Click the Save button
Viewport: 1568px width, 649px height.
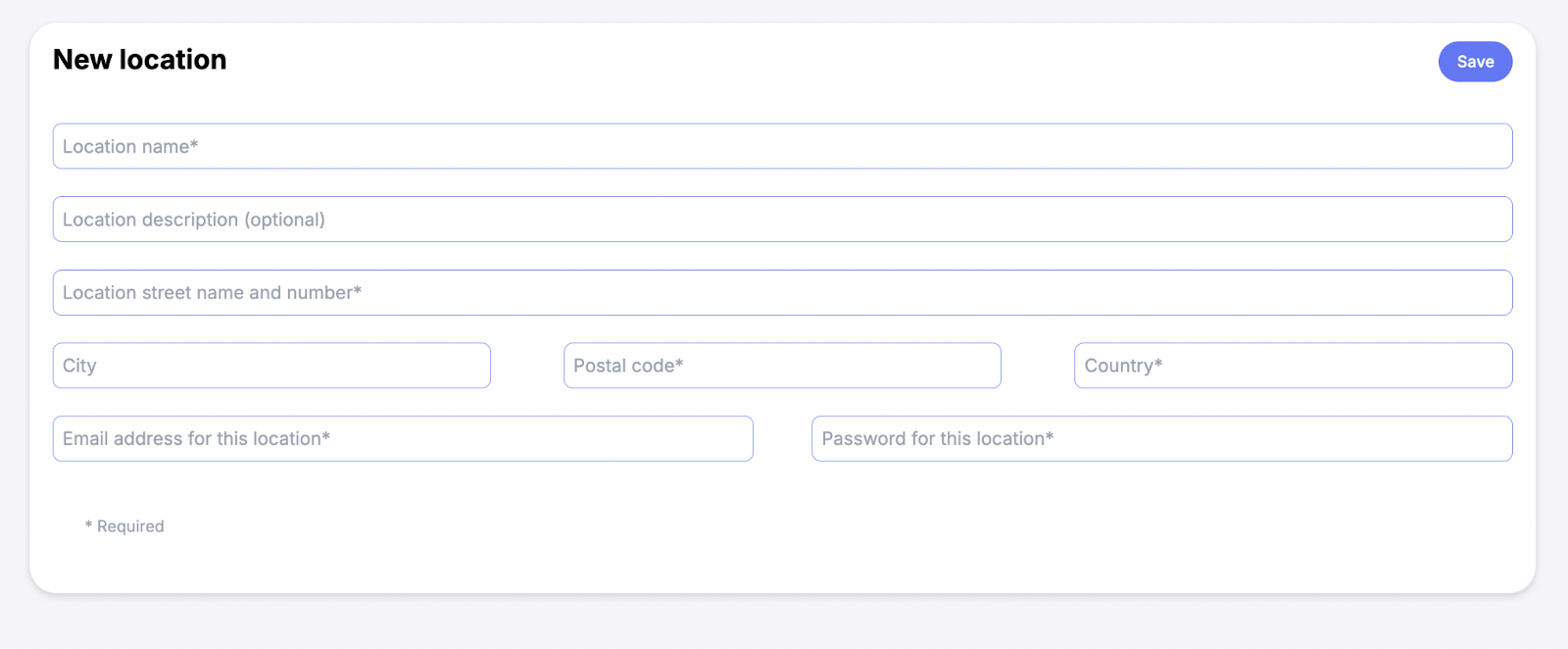pos(1474,62)
